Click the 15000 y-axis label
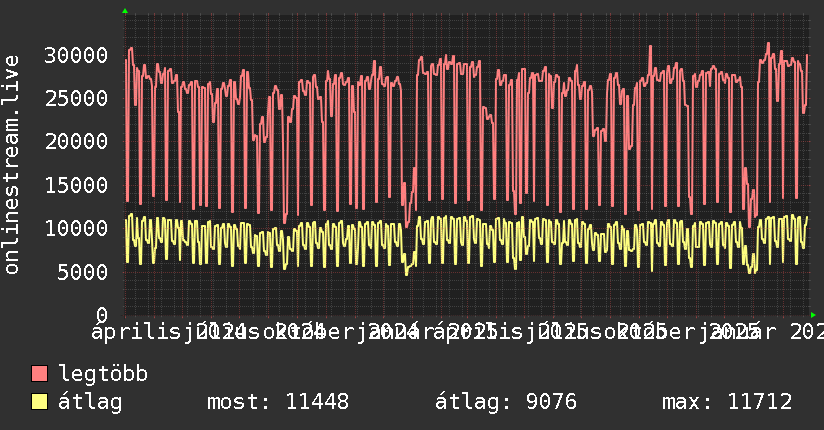This screenshot has width=824, height=430. (76, 185)
